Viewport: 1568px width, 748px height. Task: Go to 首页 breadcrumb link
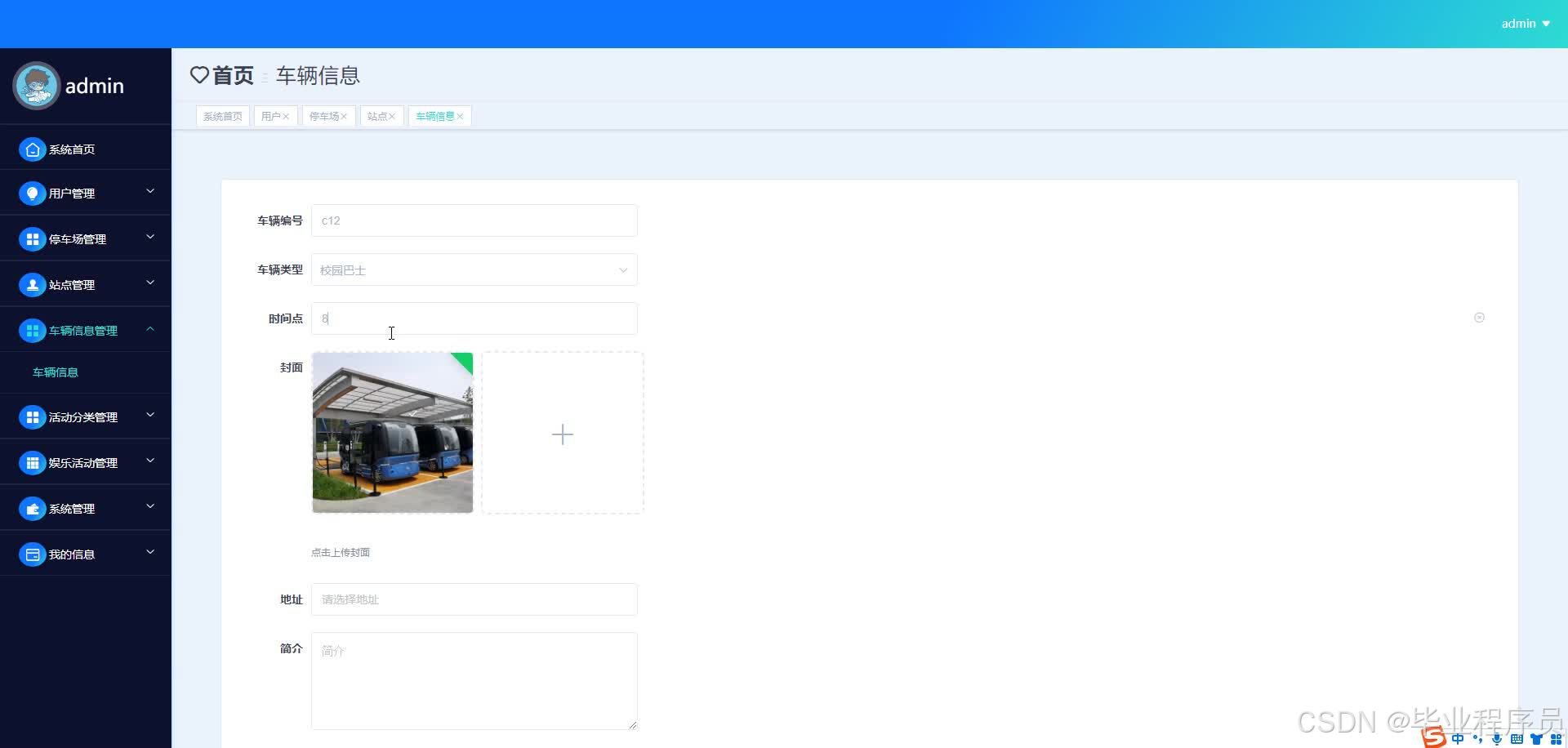pyautogui.click(x=233, y=75)
